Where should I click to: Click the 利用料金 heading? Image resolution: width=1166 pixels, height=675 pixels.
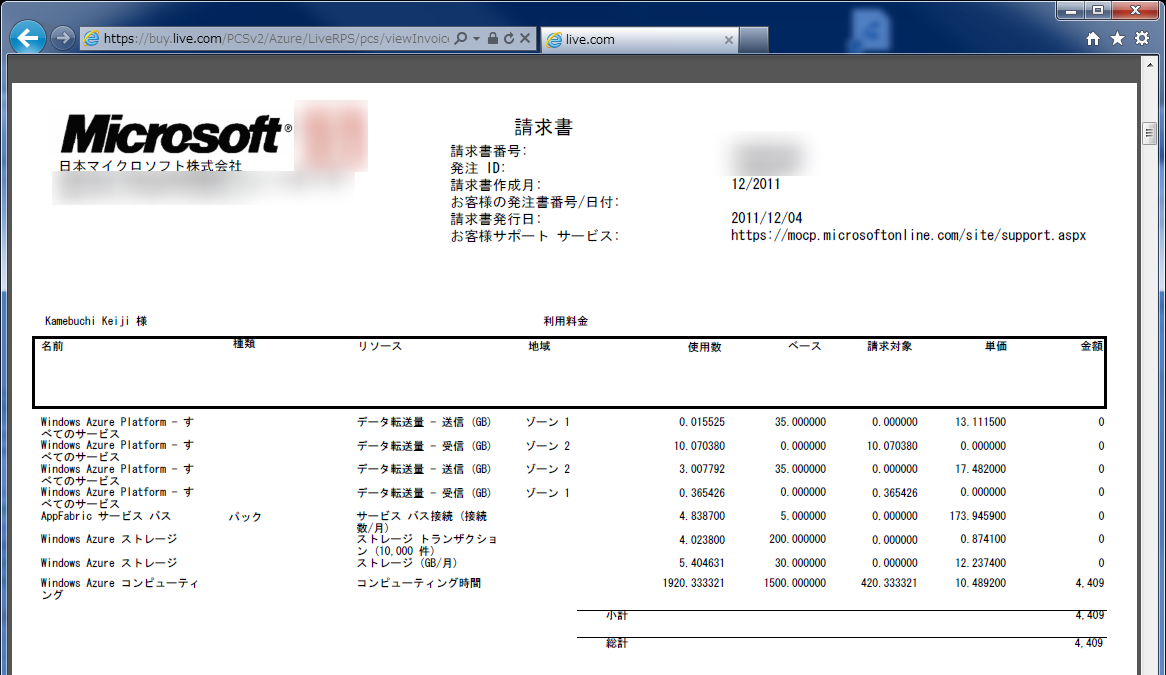(566, 321)
